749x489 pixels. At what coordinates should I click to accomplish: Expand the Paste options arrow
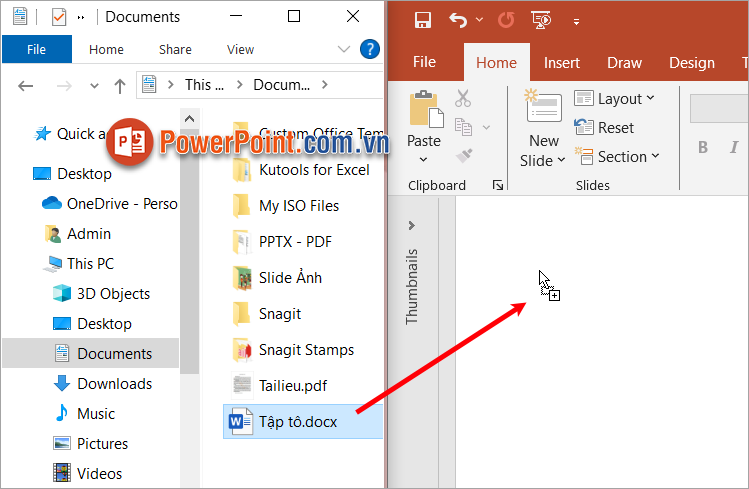423,159
